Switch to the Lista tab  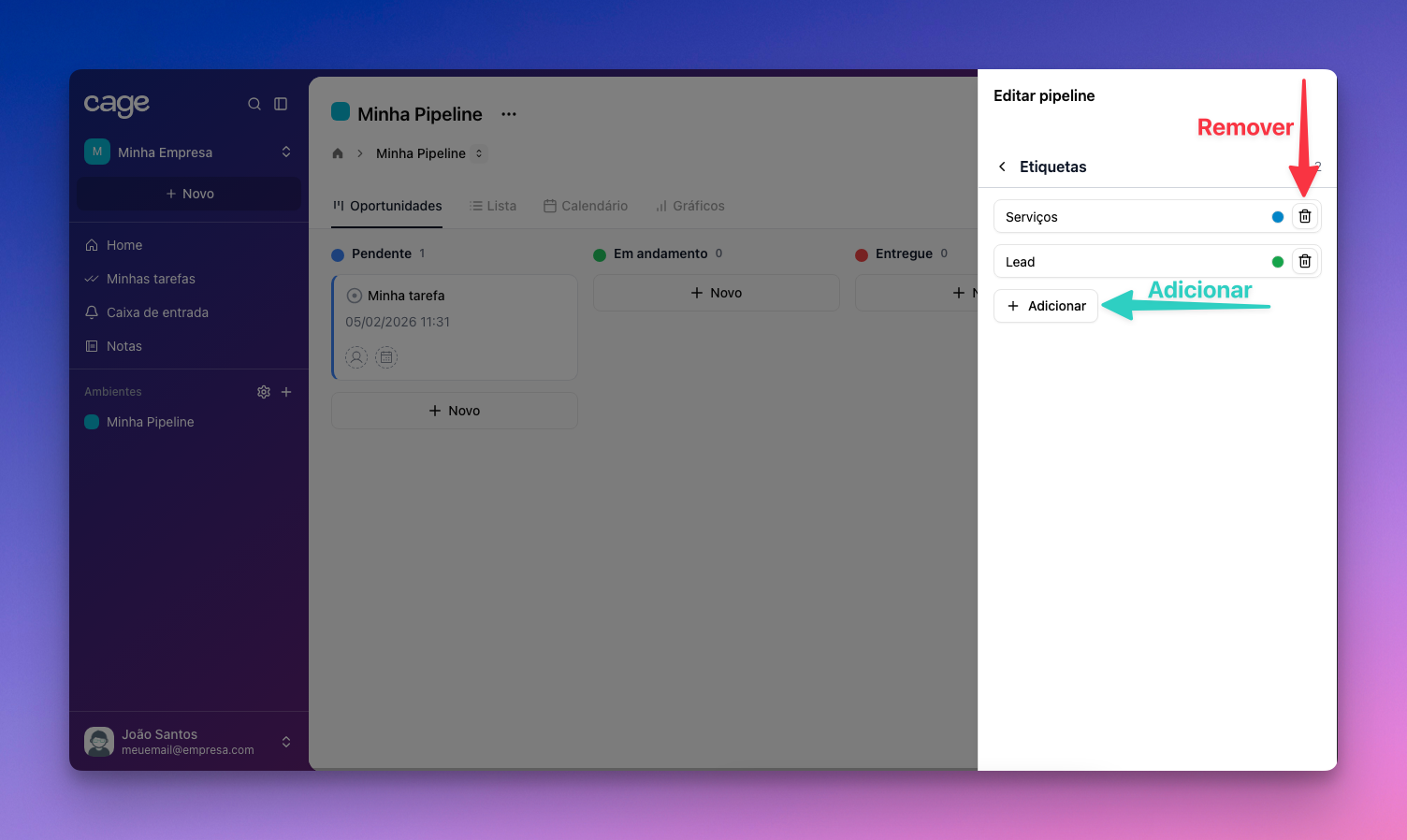click(x=493, y=206)
